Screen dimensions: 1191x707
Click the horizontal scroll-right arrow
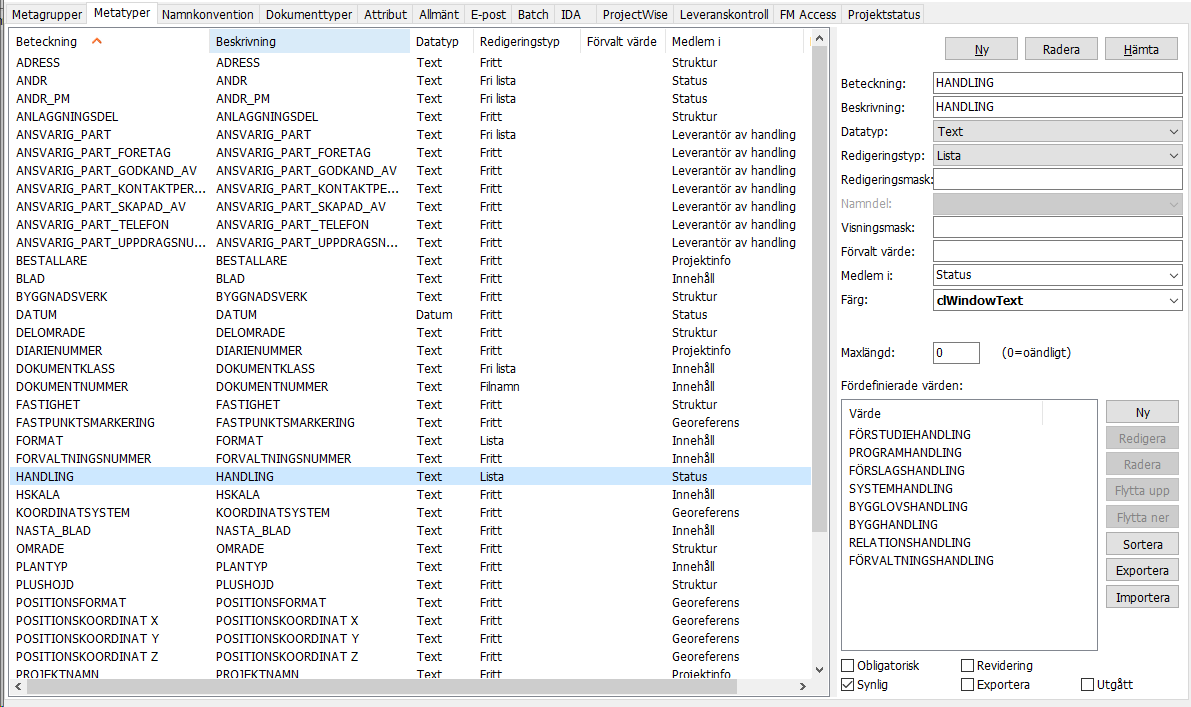tap(803, 686)
